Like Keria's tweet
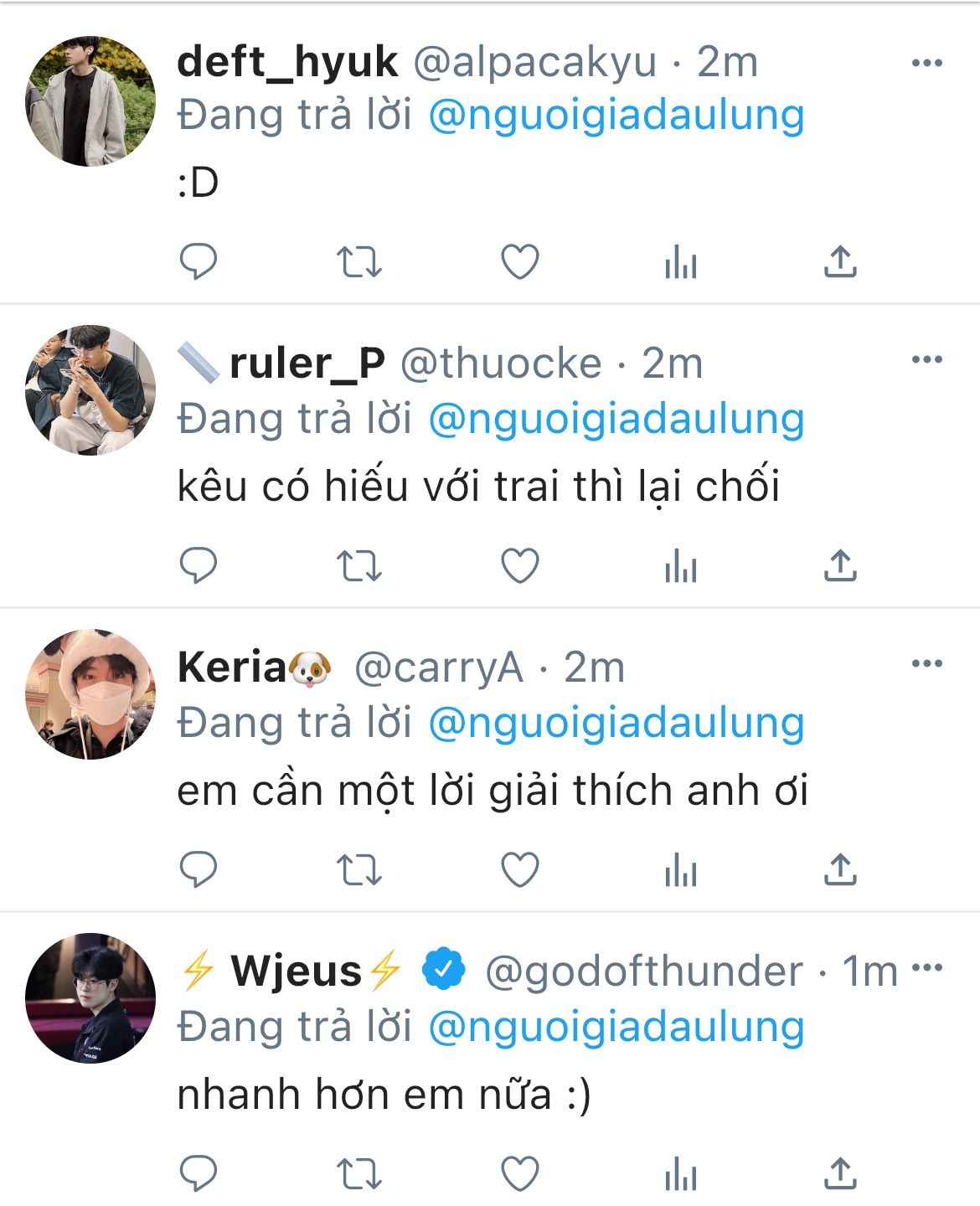The image size is (980, 1206). tap(519, 870)
